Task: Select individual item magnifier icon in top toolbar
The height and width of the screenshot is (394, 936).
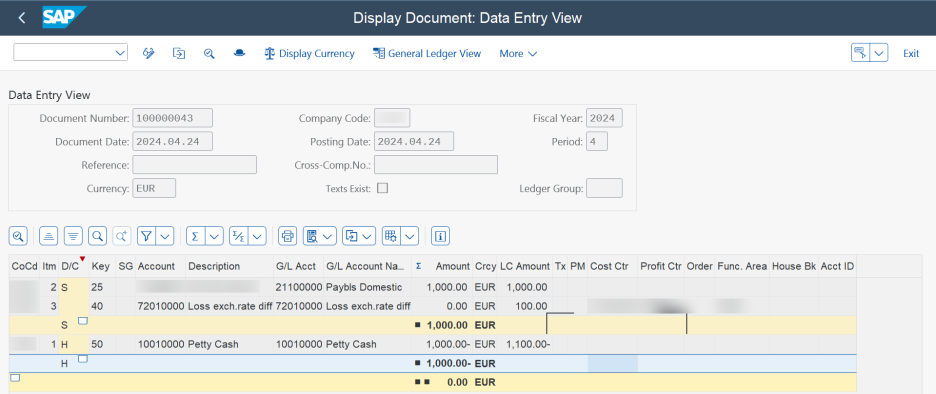Action: pyautogui.click(x=209, y=53)
